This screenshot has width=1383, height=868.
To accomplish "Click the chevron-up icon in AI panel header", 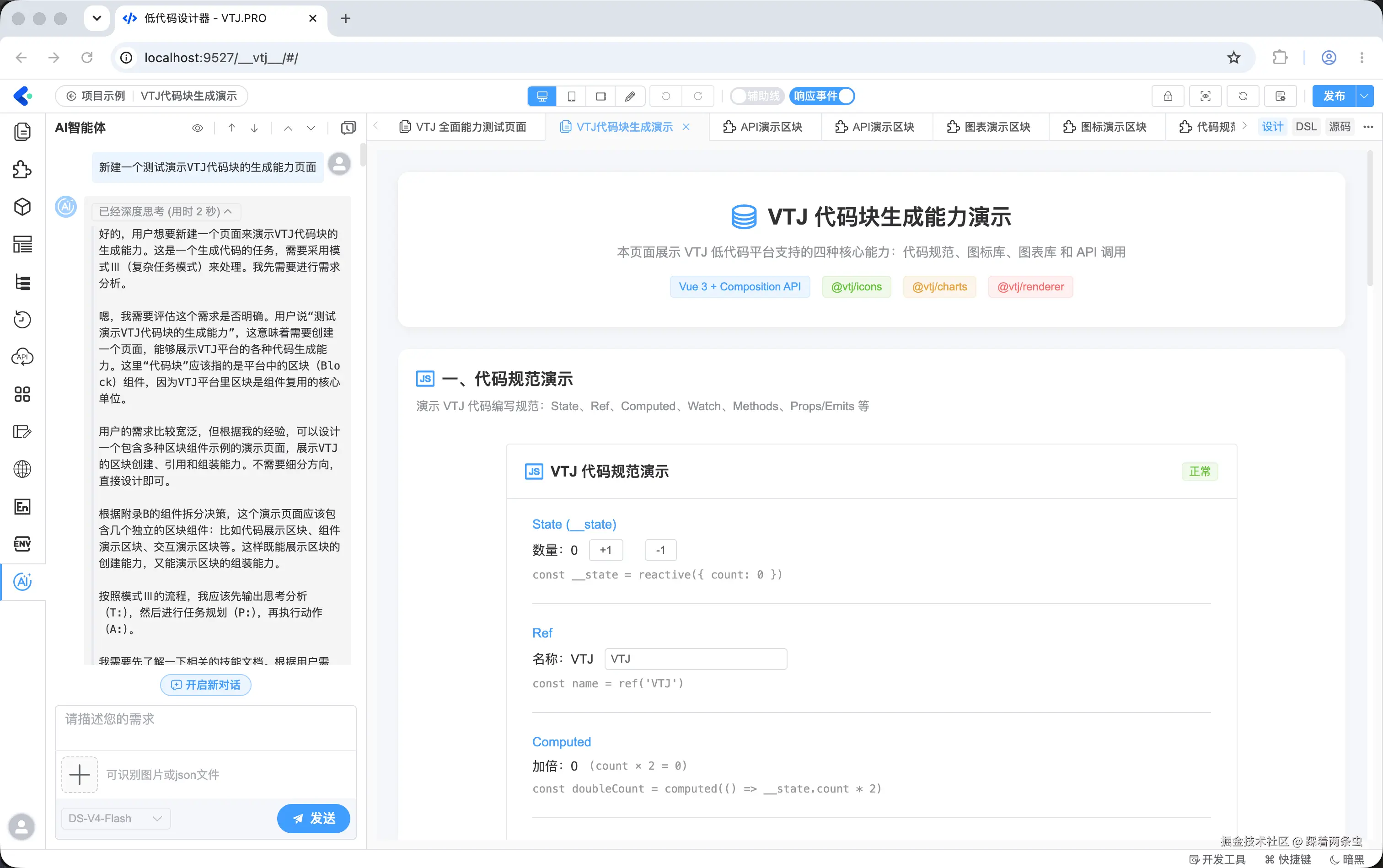I will point(288,128).
